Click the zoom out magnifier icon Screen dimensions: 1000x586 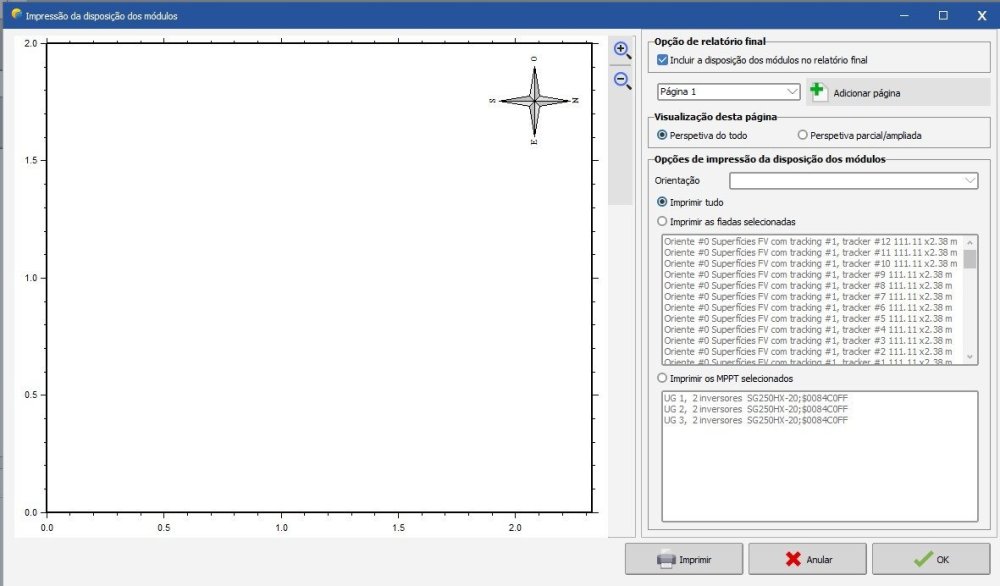point(622,80)
